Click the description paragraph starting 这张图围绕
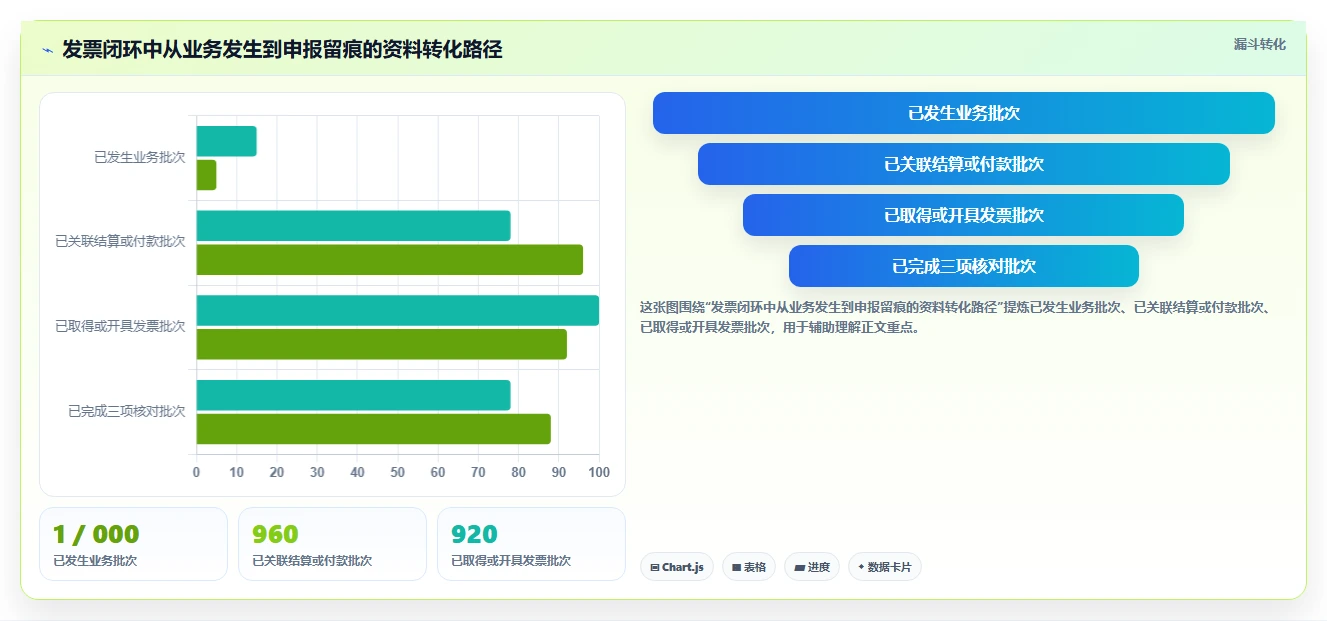 (955, 317)
